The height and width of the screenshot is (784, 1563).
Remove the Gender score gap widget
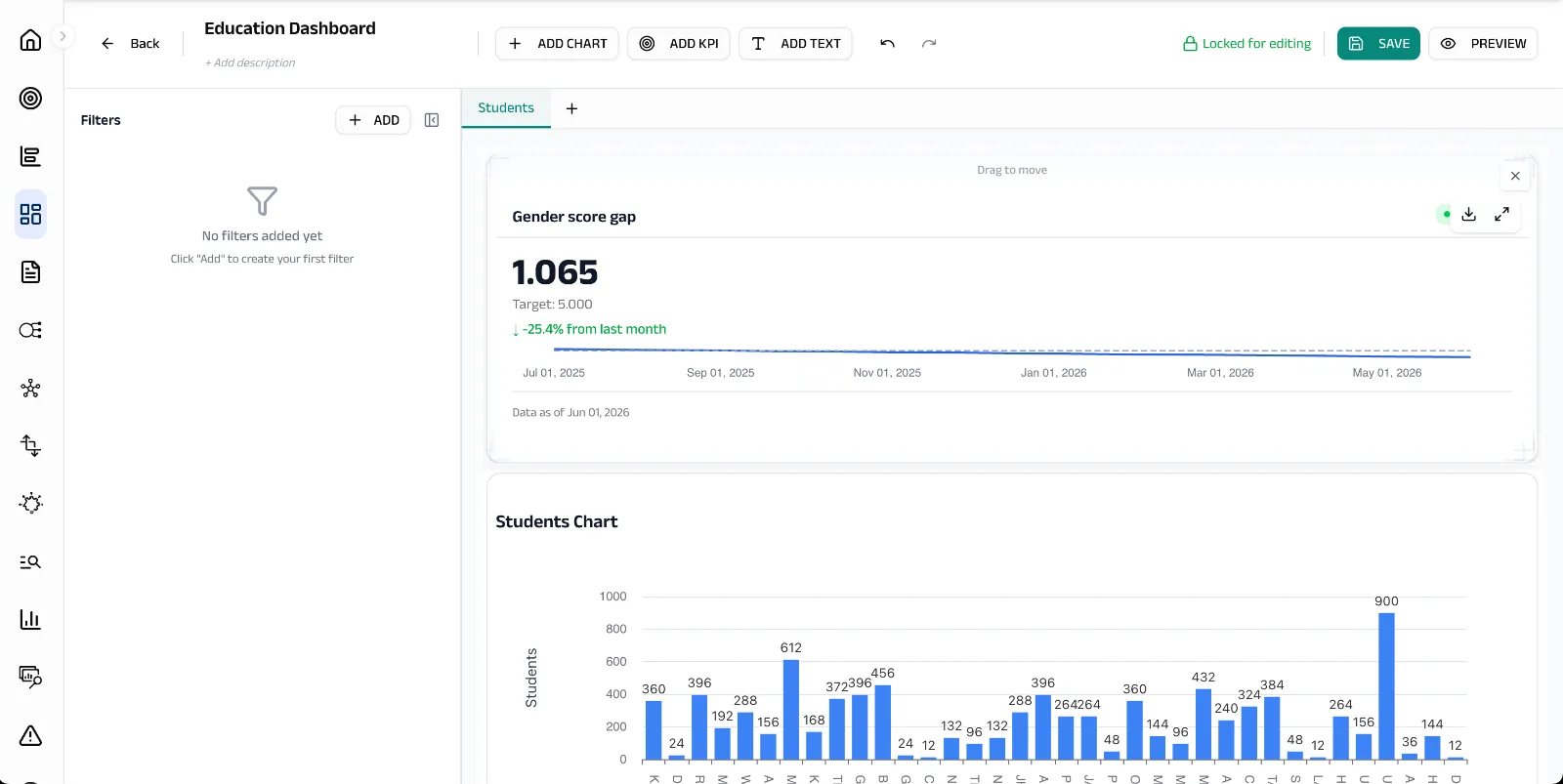click(x=1515, y=176)
